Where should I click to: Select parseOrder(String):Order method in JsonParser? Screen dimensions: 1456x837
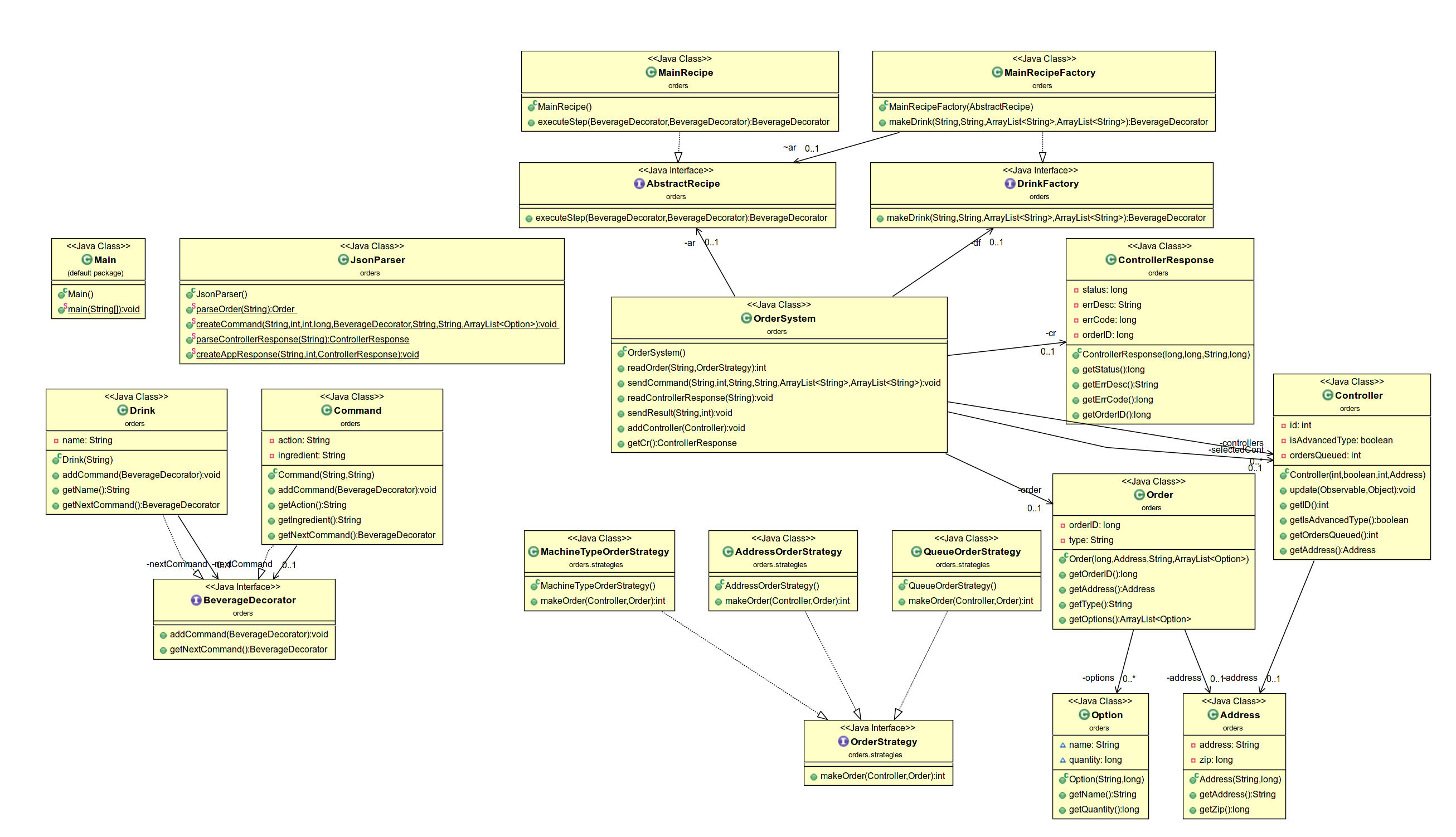pos(246,309)
